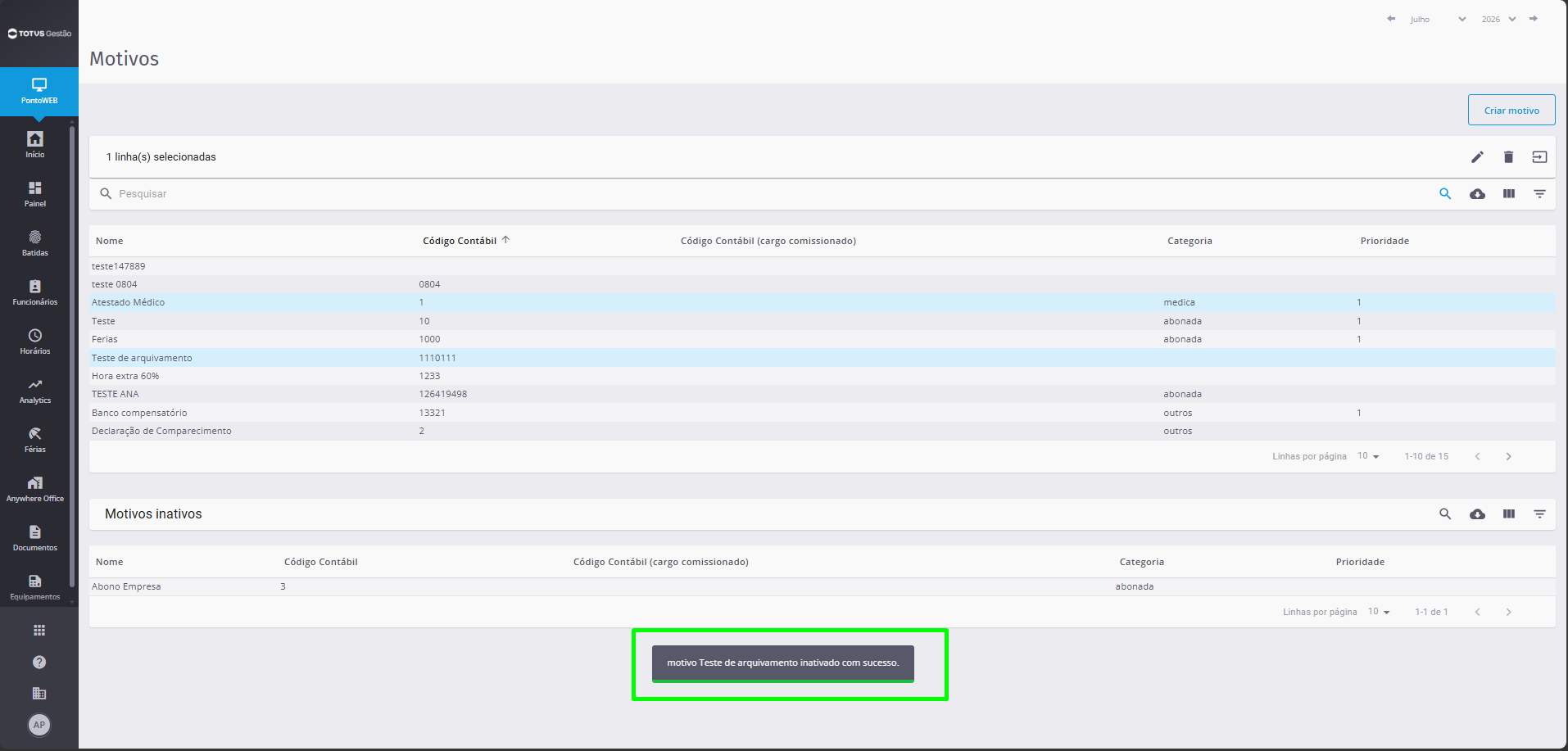Open the 2026 year dropdown

[1498, 19]
